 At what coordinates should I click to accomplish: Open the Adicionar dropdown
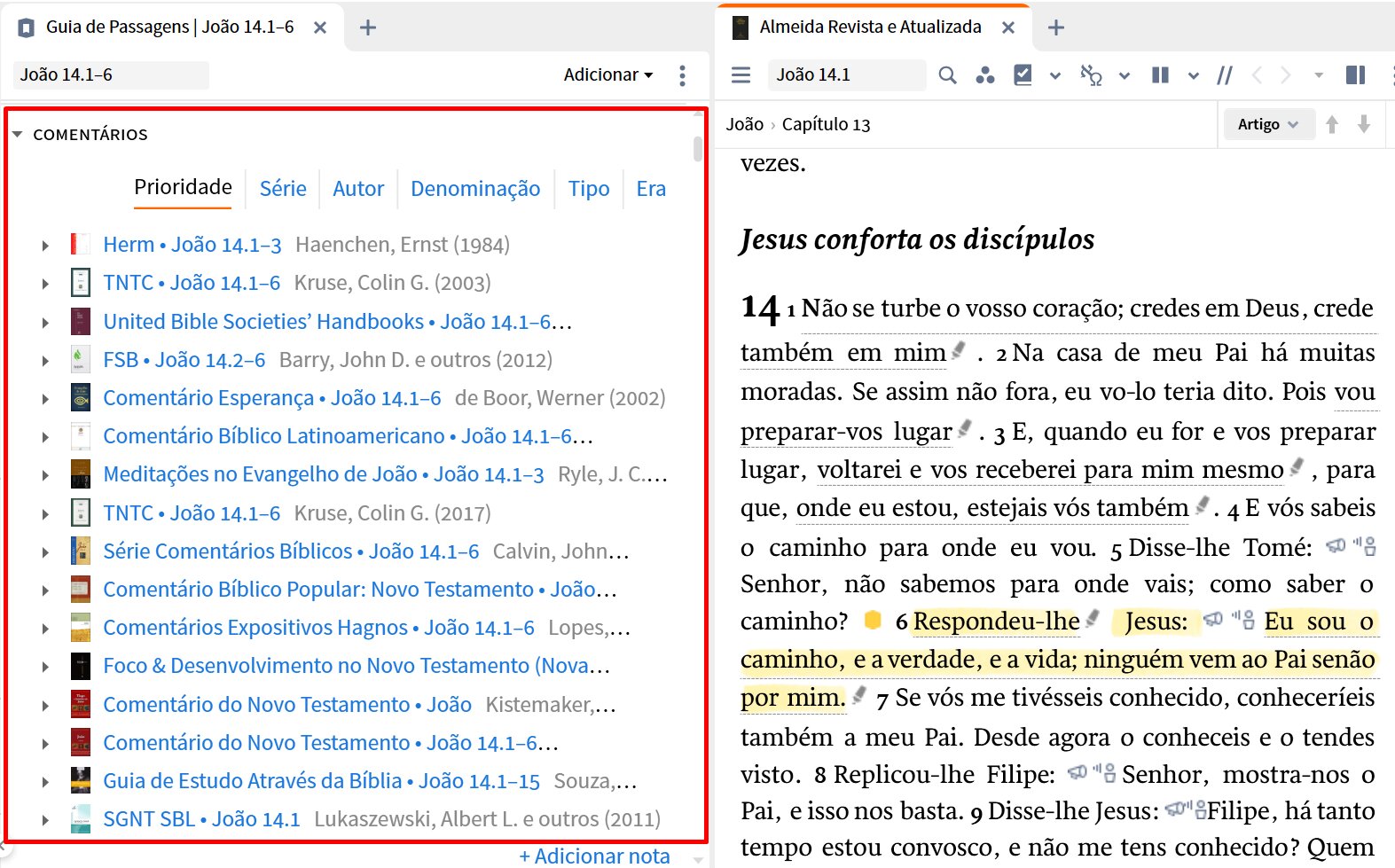tap(608, 75)
